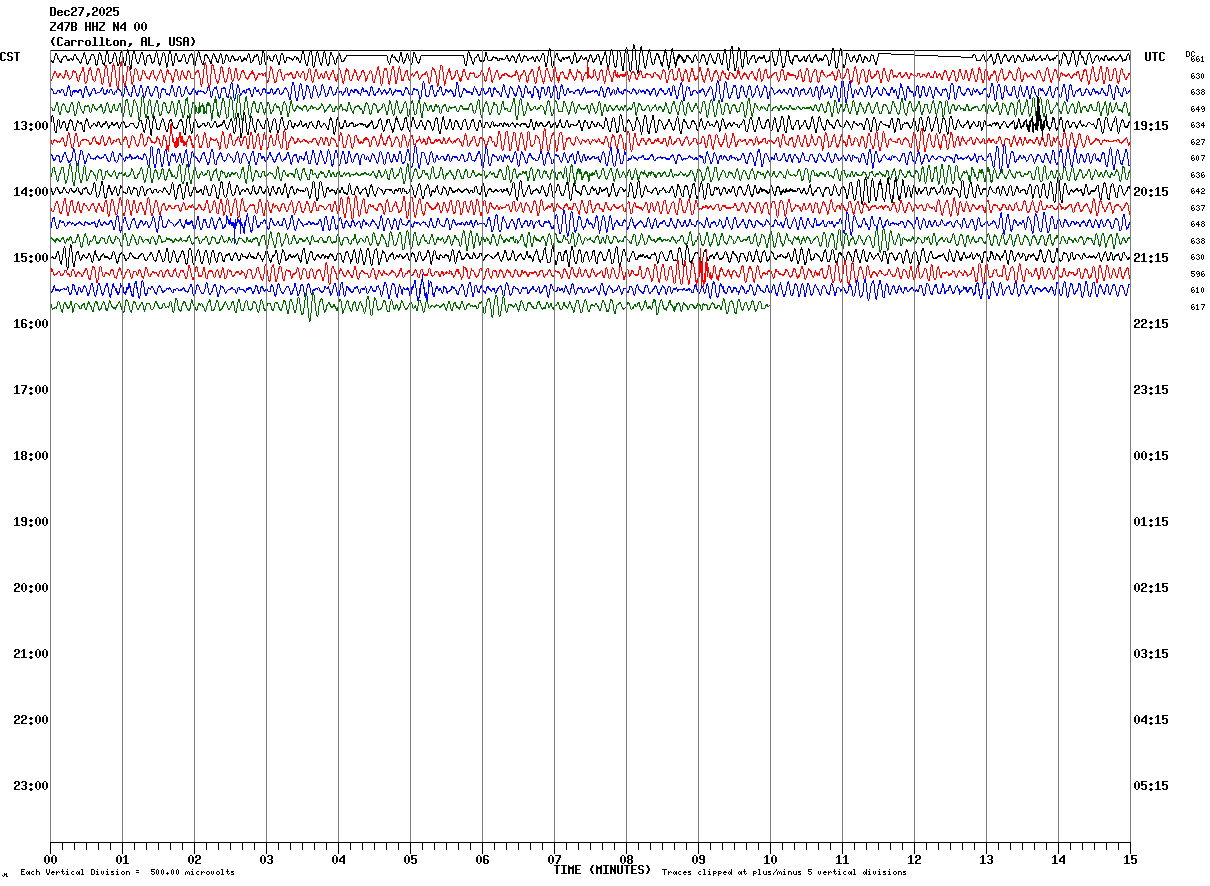The width and height of the screenshot is (1210, 886).
Task: Select the 13:00 CST time marker
Action: pyautogui.click(x=31, y=126)
